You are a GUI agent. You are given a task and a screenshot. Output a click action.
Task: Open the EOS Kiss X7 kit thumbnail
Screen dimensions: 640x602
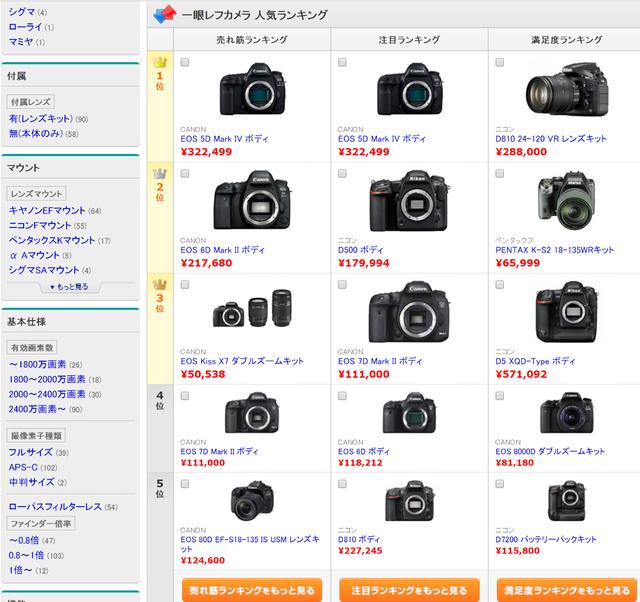[x=252, y=308]
